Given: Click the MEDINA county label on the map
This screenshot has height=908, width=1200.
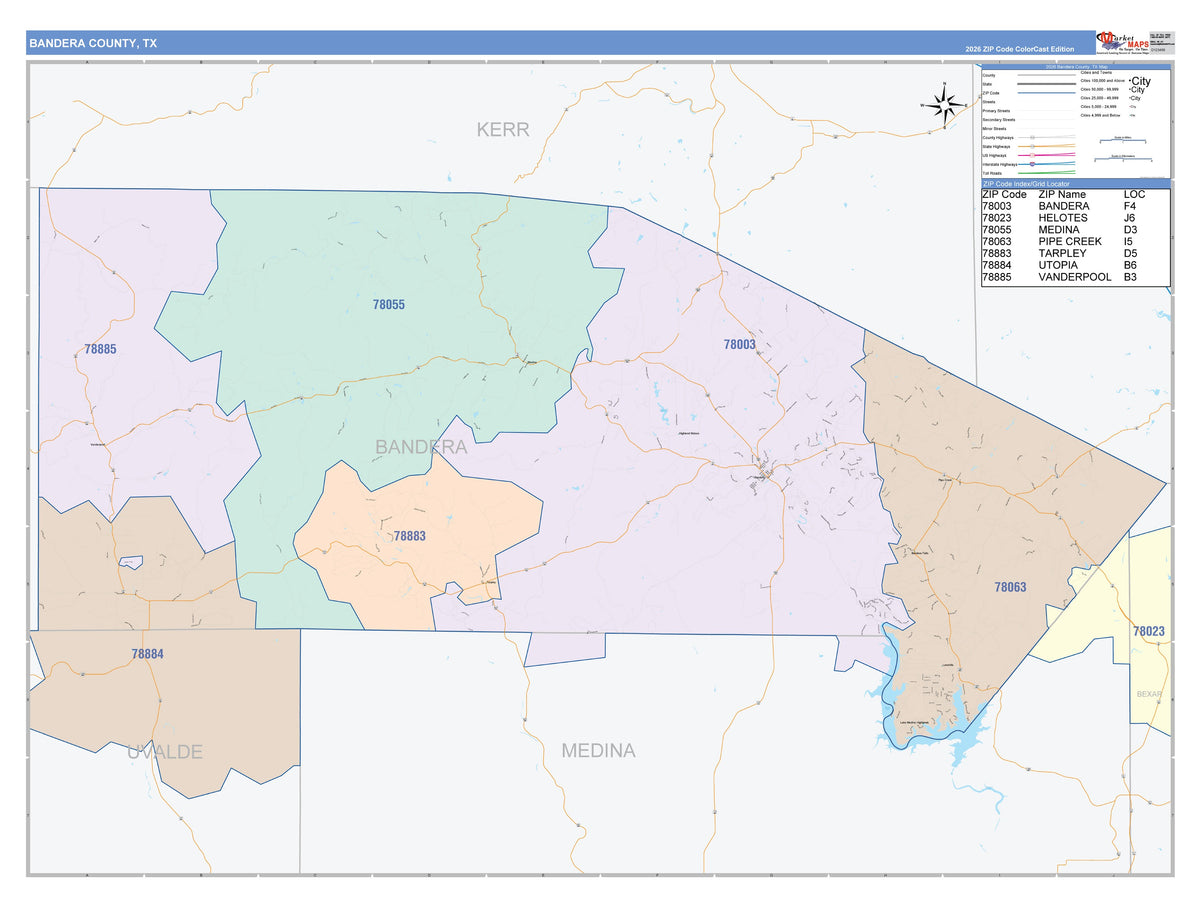Looking at the screenshot, I should [598, 750].
